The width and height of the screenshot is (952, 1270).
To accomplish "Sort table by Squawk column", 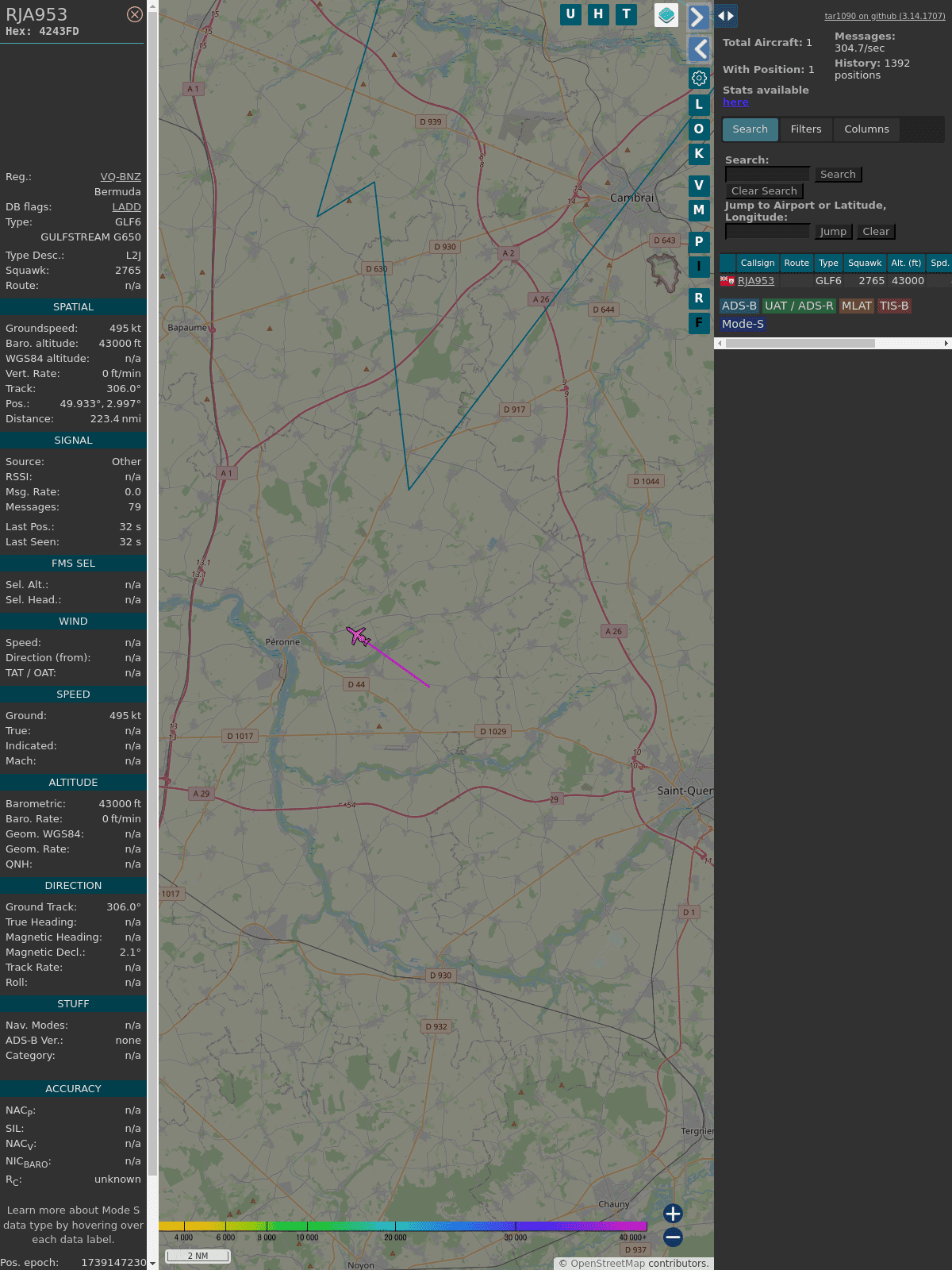I will click(865, 263).
